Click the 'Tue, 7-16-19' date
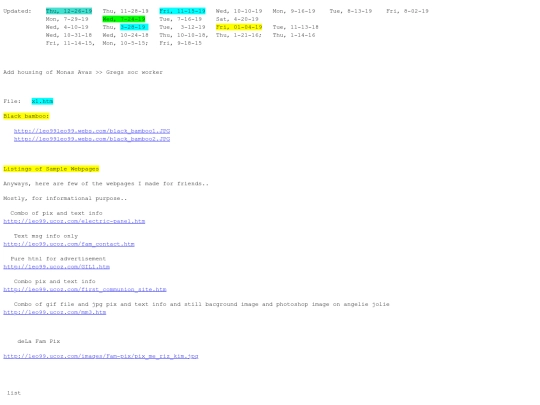Viewport: 540px width, 405px height. point(180,19)
